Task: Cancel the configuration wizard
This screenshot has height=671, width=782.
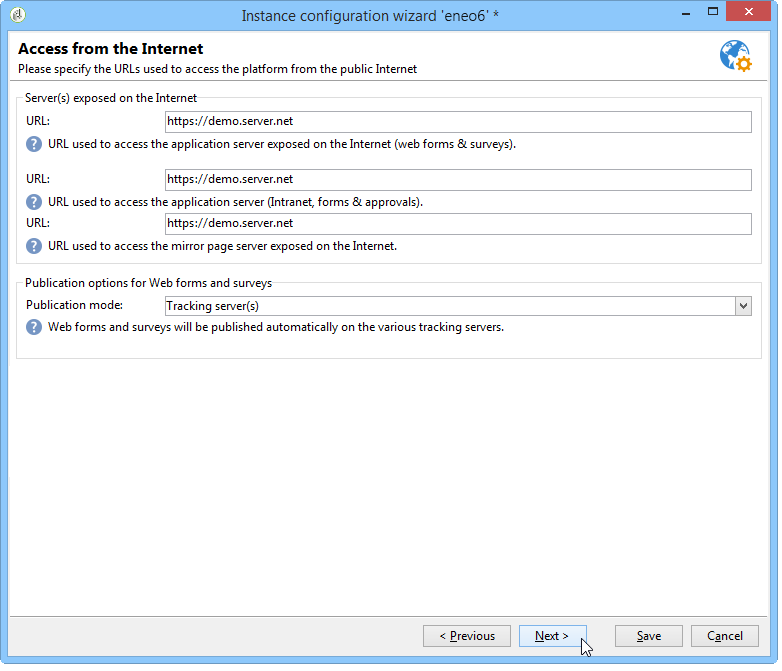Action: [725, 636]
